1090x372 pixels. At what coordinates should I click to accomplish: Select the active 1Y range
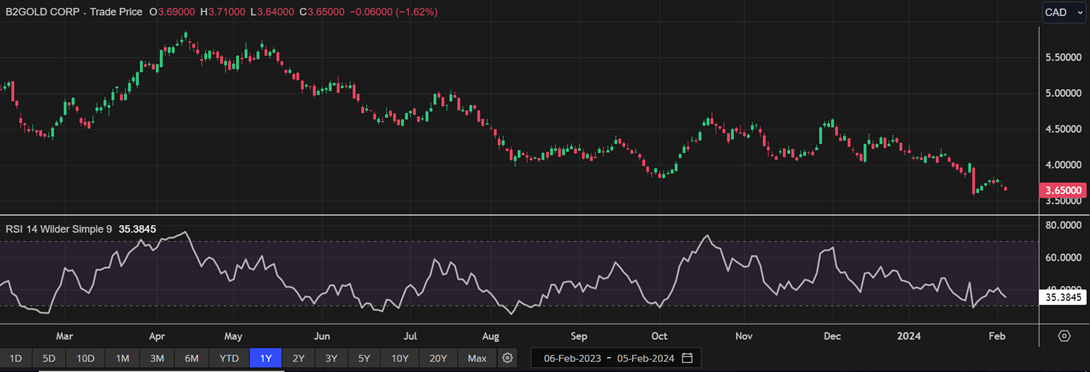coord(266,358)
